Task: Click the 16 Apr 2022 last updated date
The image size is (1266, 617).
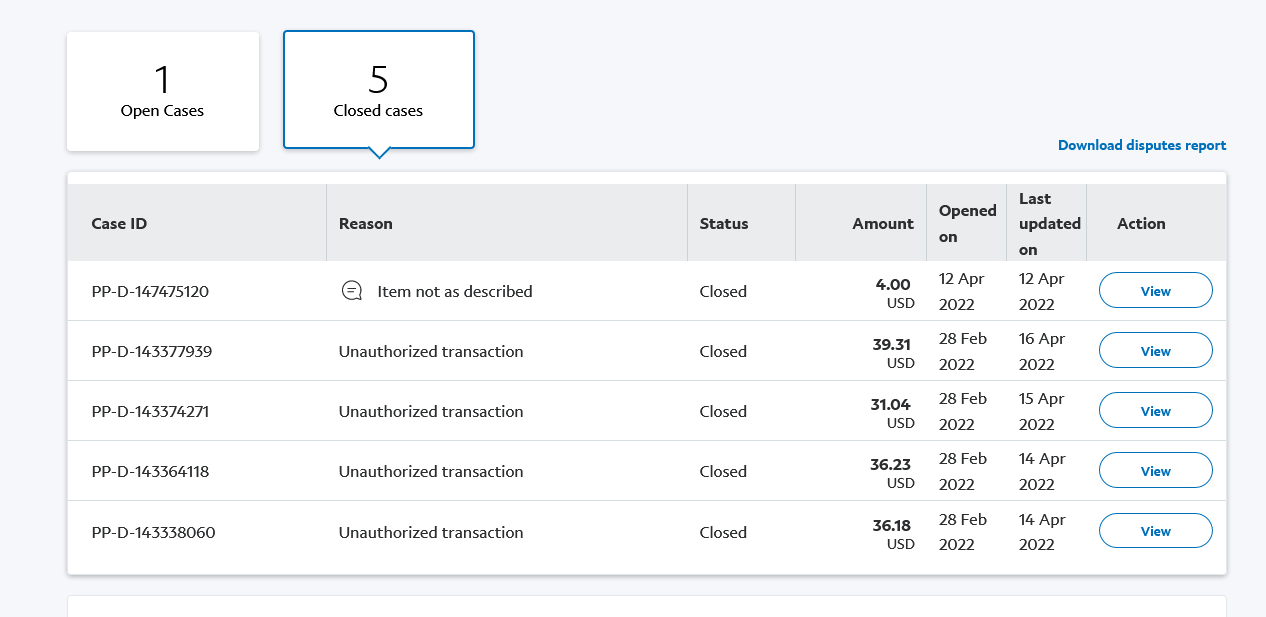Action: (1042, 351)
